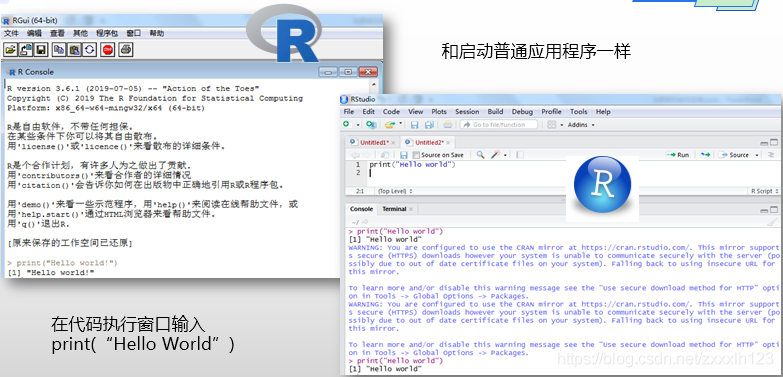Minimize the RStudio Console pane

pos(764,210)
